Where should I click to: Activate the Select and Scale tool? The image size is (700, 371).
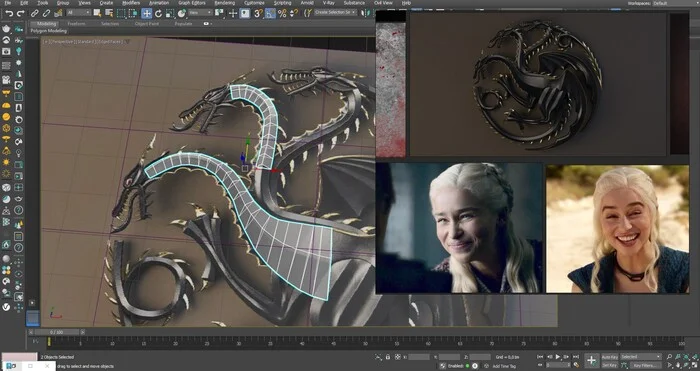click(170, 13)
